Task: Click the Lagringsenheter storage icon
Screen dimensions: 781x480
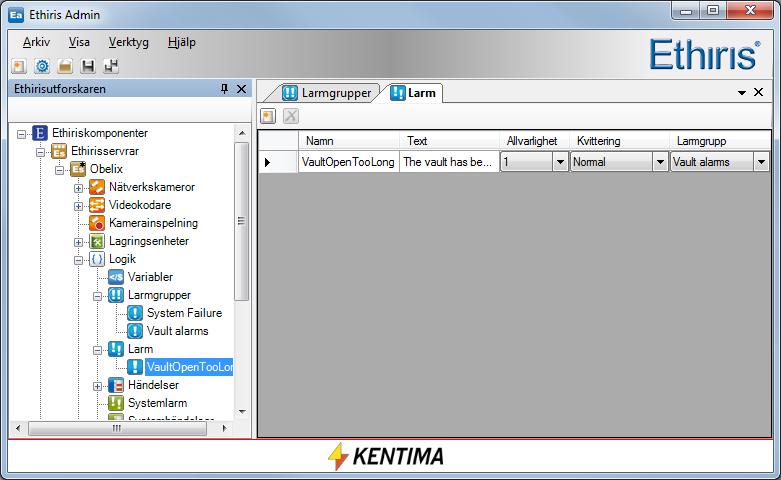Action: [97, 241]
